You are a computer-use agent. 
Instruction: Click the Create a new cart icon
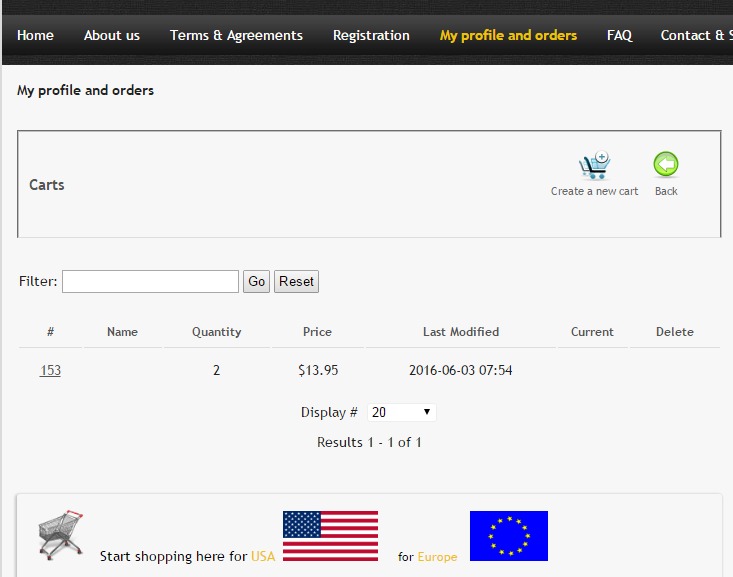pos(594,165)
